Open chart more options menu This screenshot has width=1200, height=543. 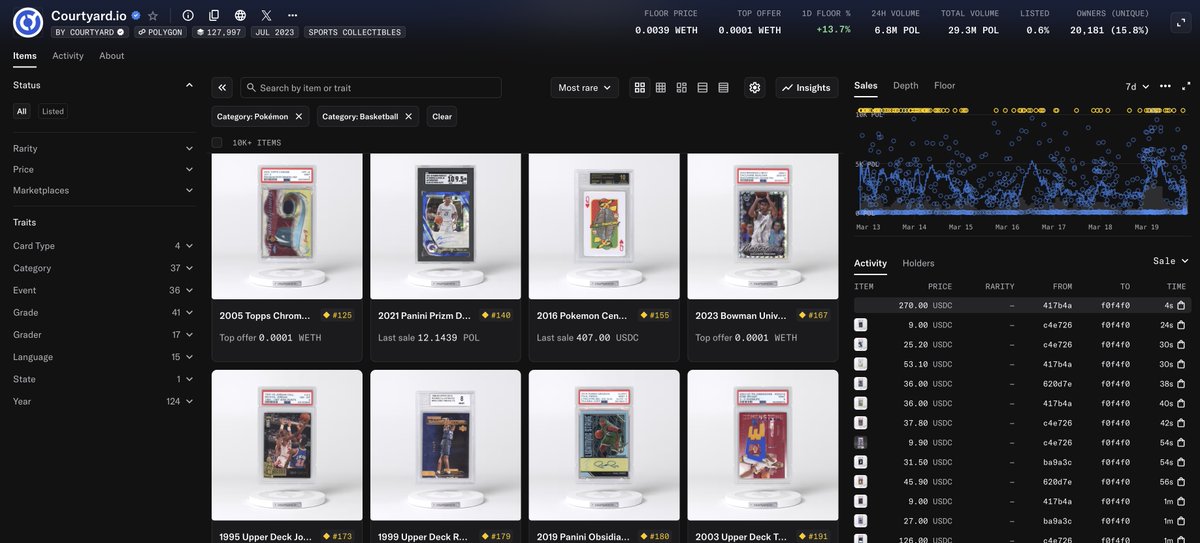pos(1165,87)
